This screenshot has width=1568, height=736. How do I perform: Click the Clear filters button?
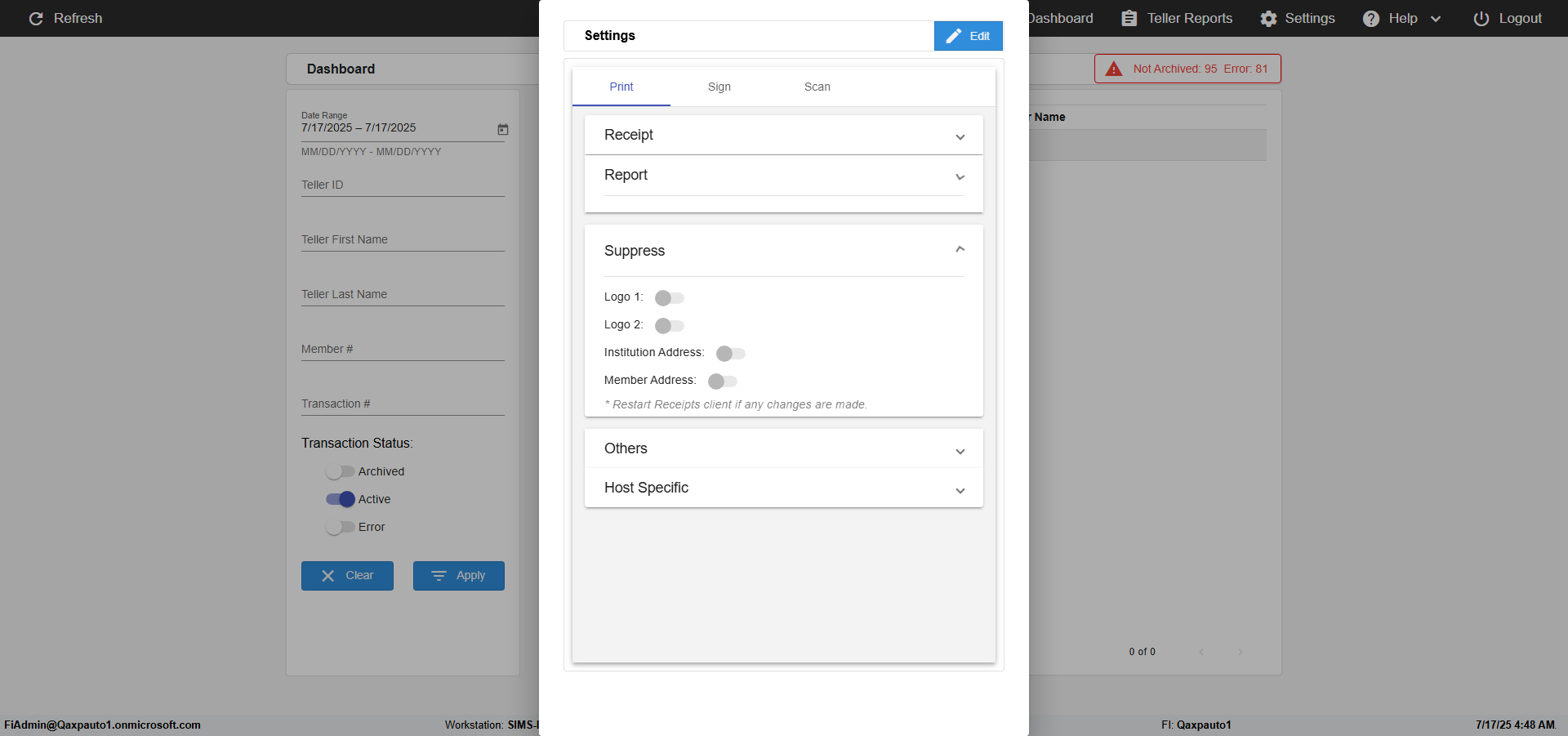(x=347, y=576)
